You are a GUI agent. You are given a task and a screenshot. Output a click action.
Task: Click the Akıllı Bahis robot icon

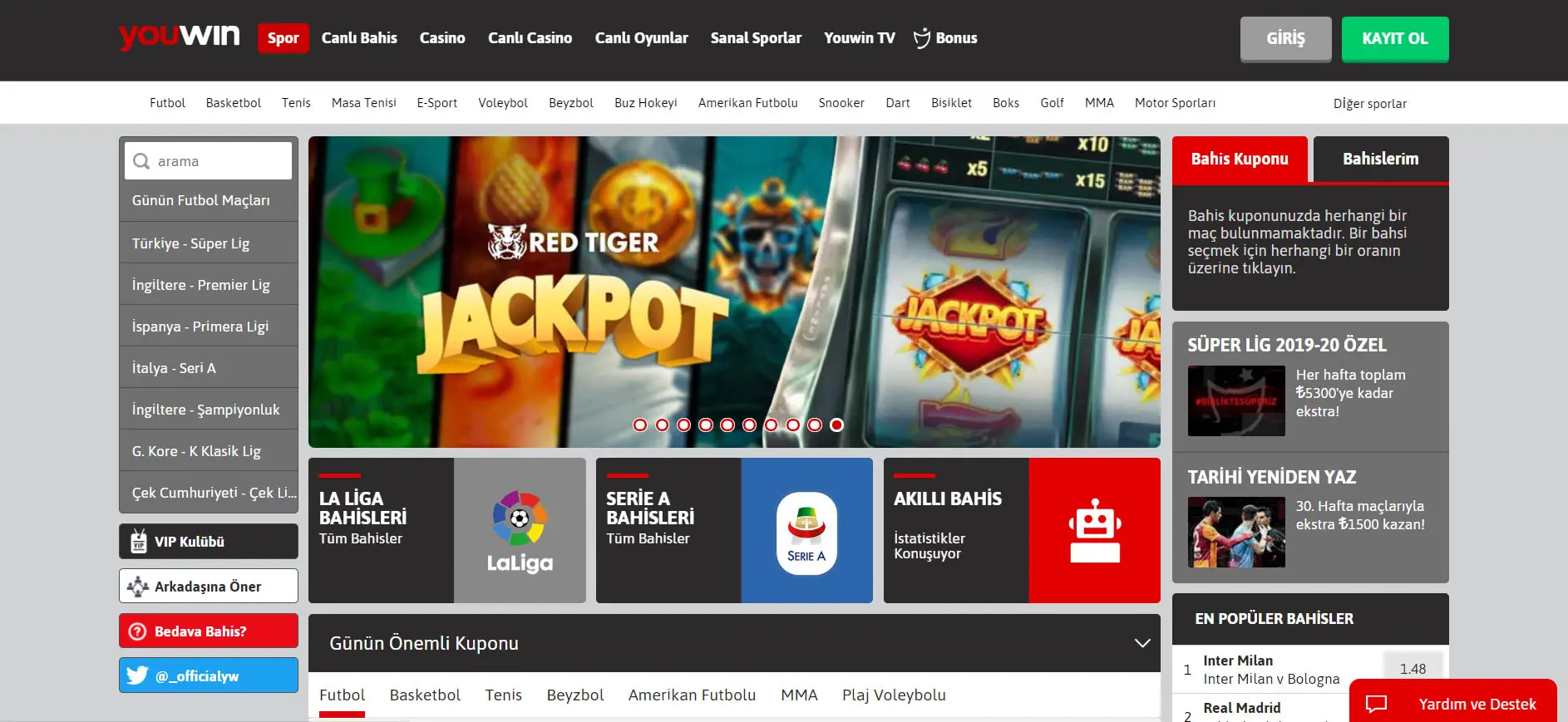coord(1095,530)
